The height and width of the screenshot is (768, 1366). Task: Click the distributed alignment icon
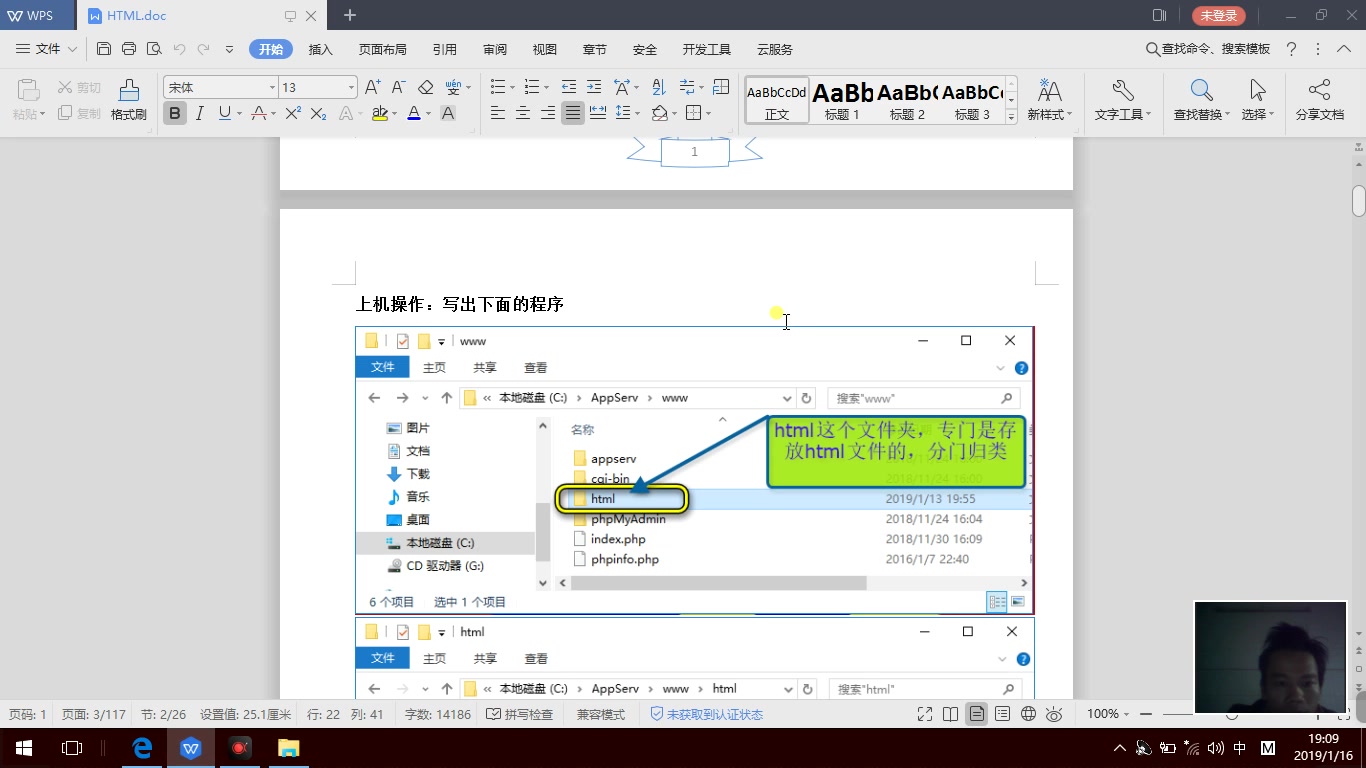598,113
